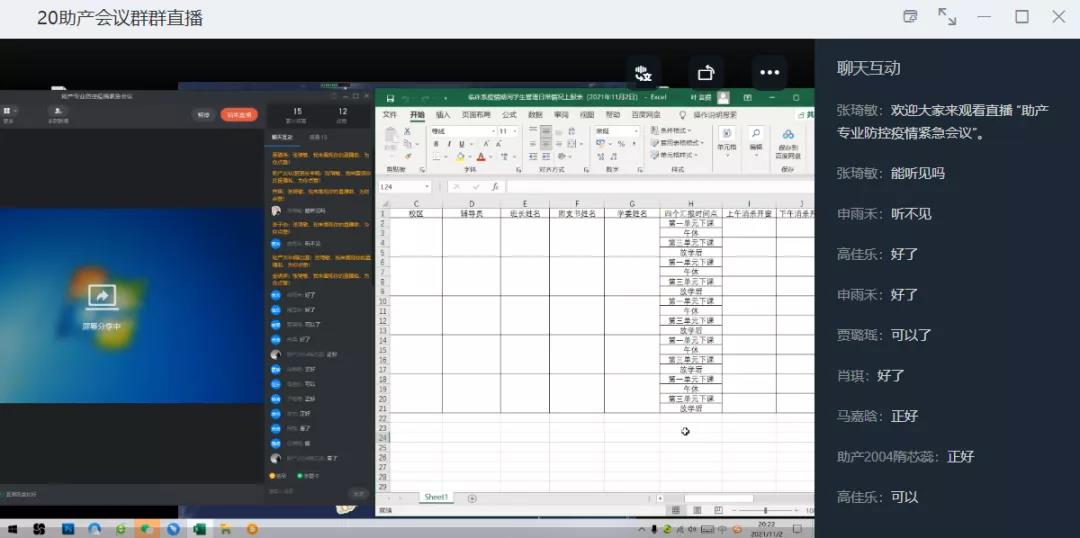Viewport: 1080px width, 538px height.
Task: Click the Find and Edit magnifier icon
Action: coord(756,135)
